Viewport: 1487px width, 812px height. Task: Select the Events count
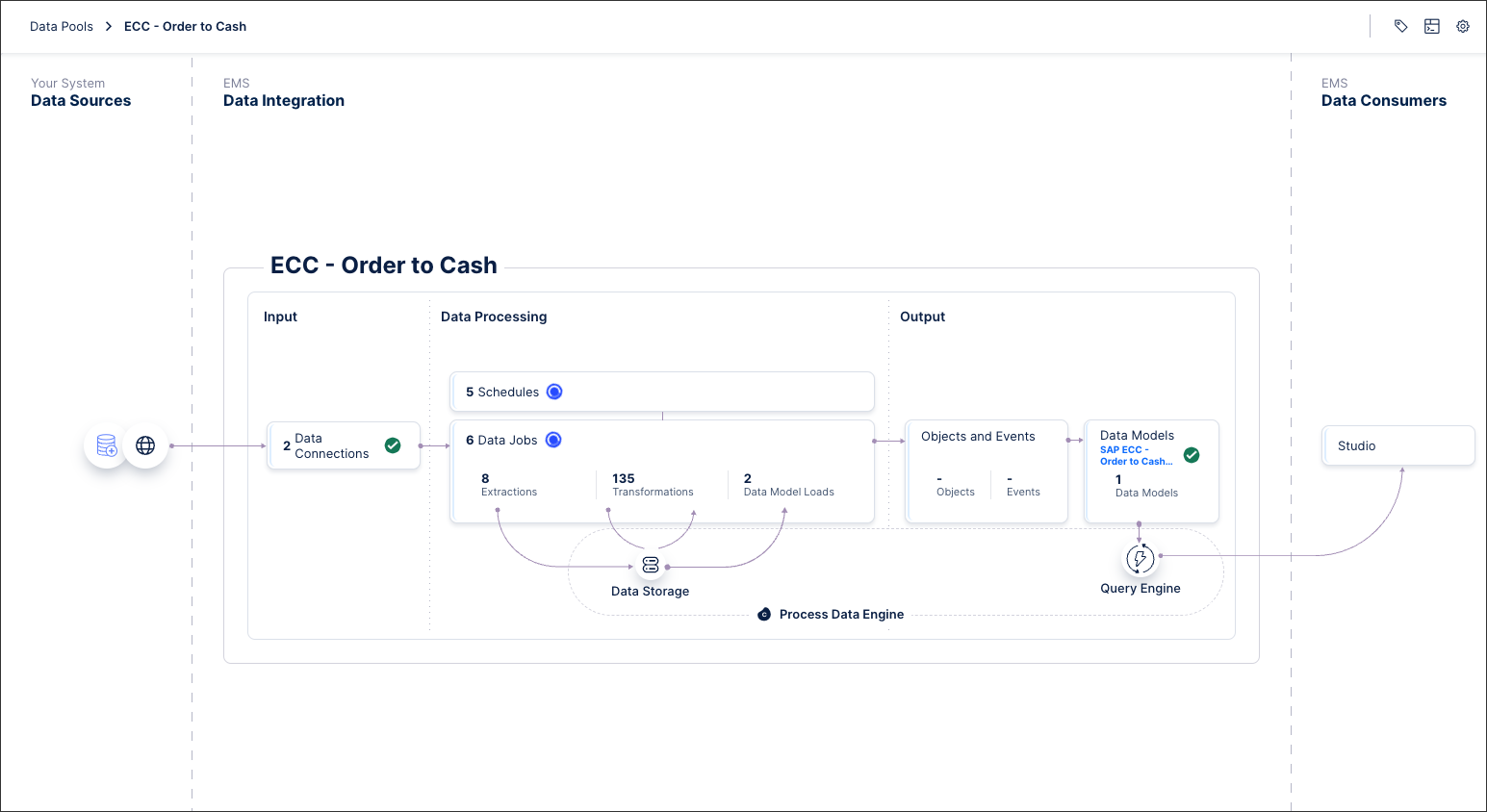(x=1023, y=485)
